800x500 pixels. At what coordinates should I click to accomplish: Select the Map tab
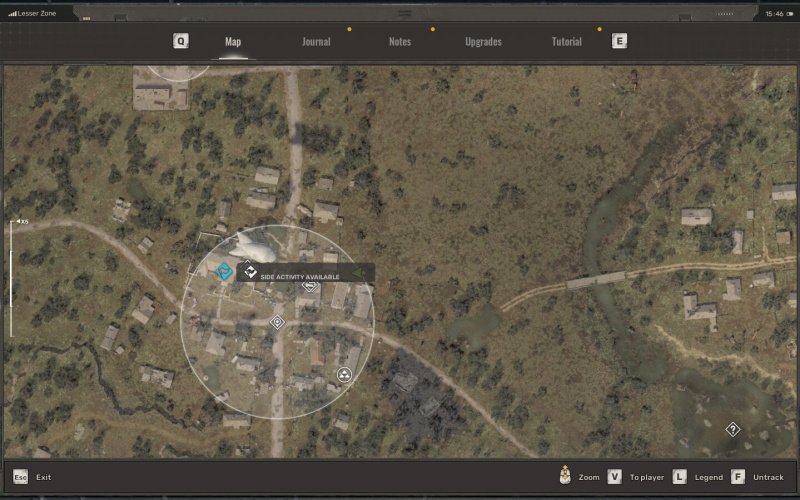(x=233, y=42)
